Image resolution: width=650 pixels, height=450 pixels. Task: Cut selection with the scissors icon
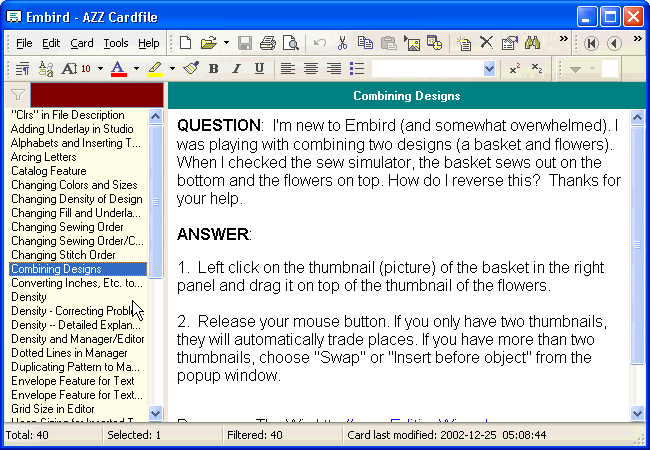[342, 43]
